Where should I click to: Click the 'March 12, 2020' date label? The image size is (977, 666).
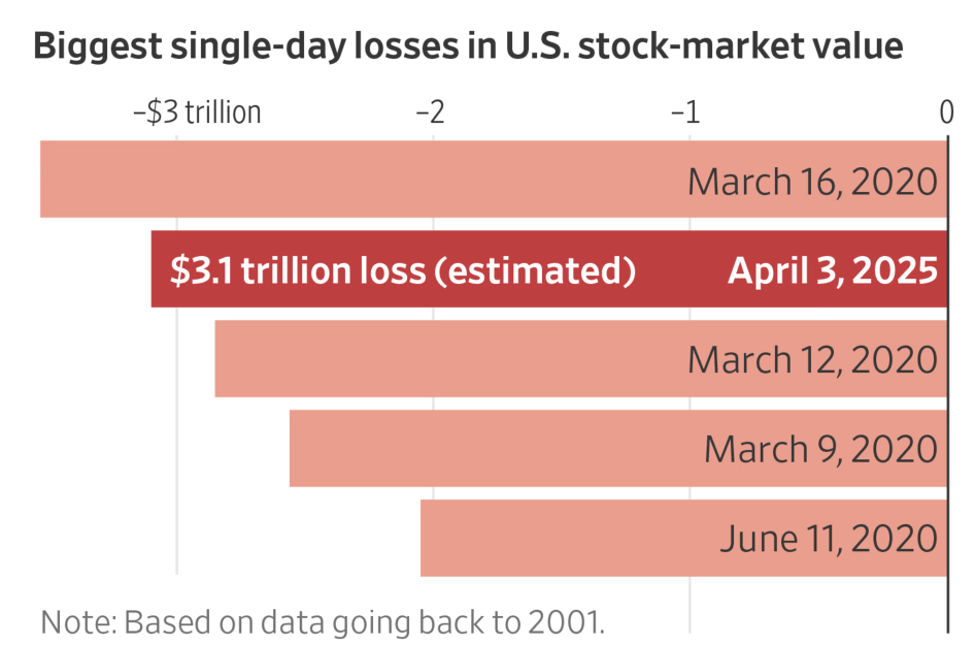coord(812,360)
